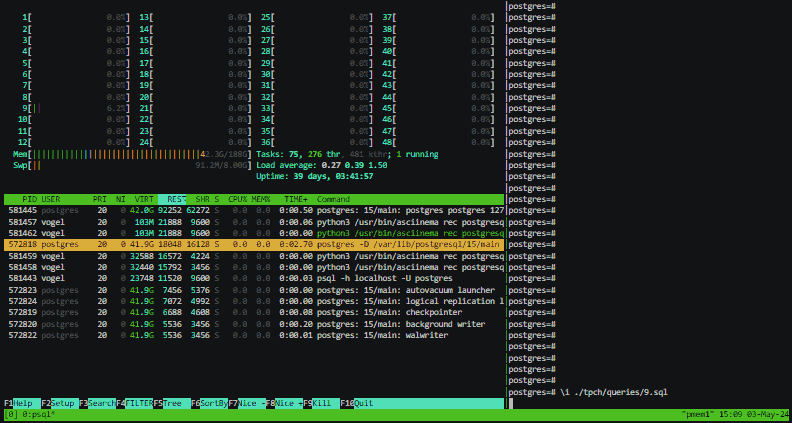Click the Tasks count line
The width and height of the screenshot is (792, 423).
click(x=347, y=154)
